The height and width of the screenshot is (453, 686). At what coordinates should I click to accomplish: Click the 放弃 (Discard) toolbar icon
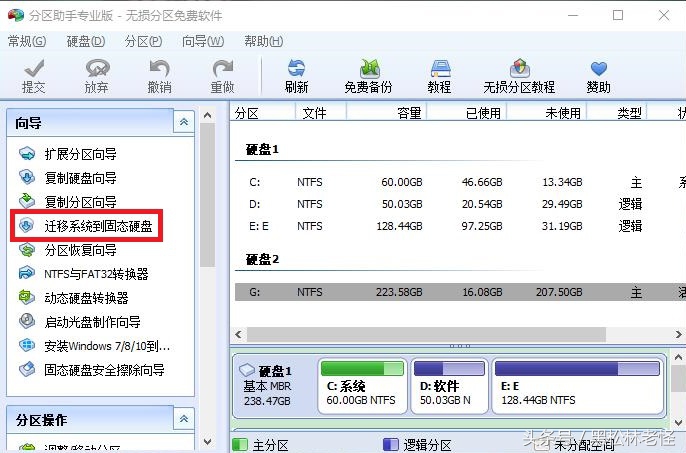coord(97,77)
